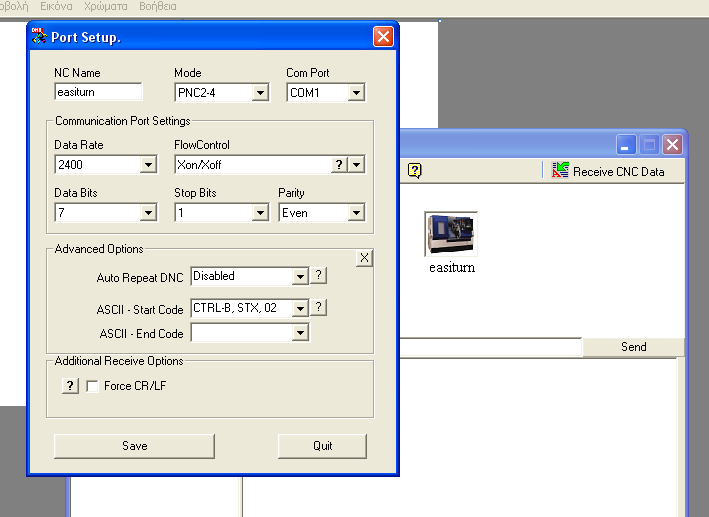Screen dimensions: 709x517
Task: Click the easiturn label under thumbnail
Action: tap(452, 268)
